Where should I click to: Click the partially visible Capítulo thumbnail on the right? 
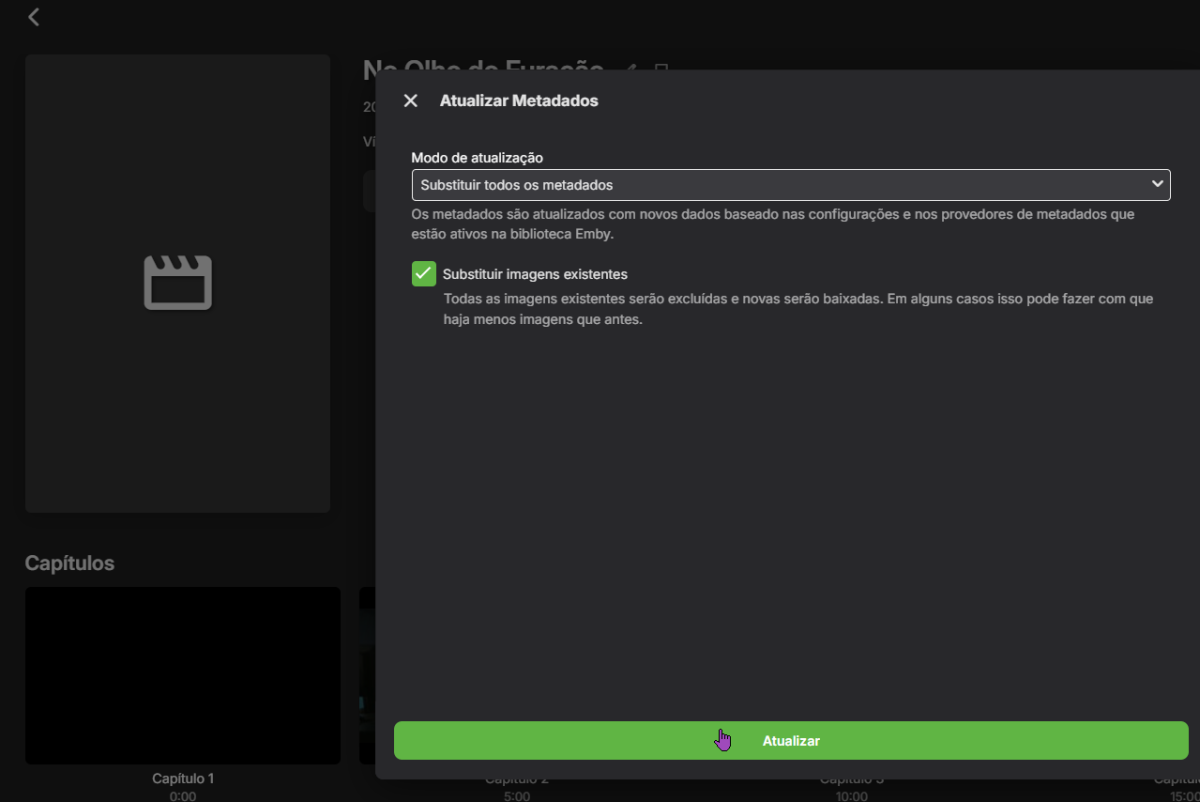pyautogui.click(x=1185, y=675)
